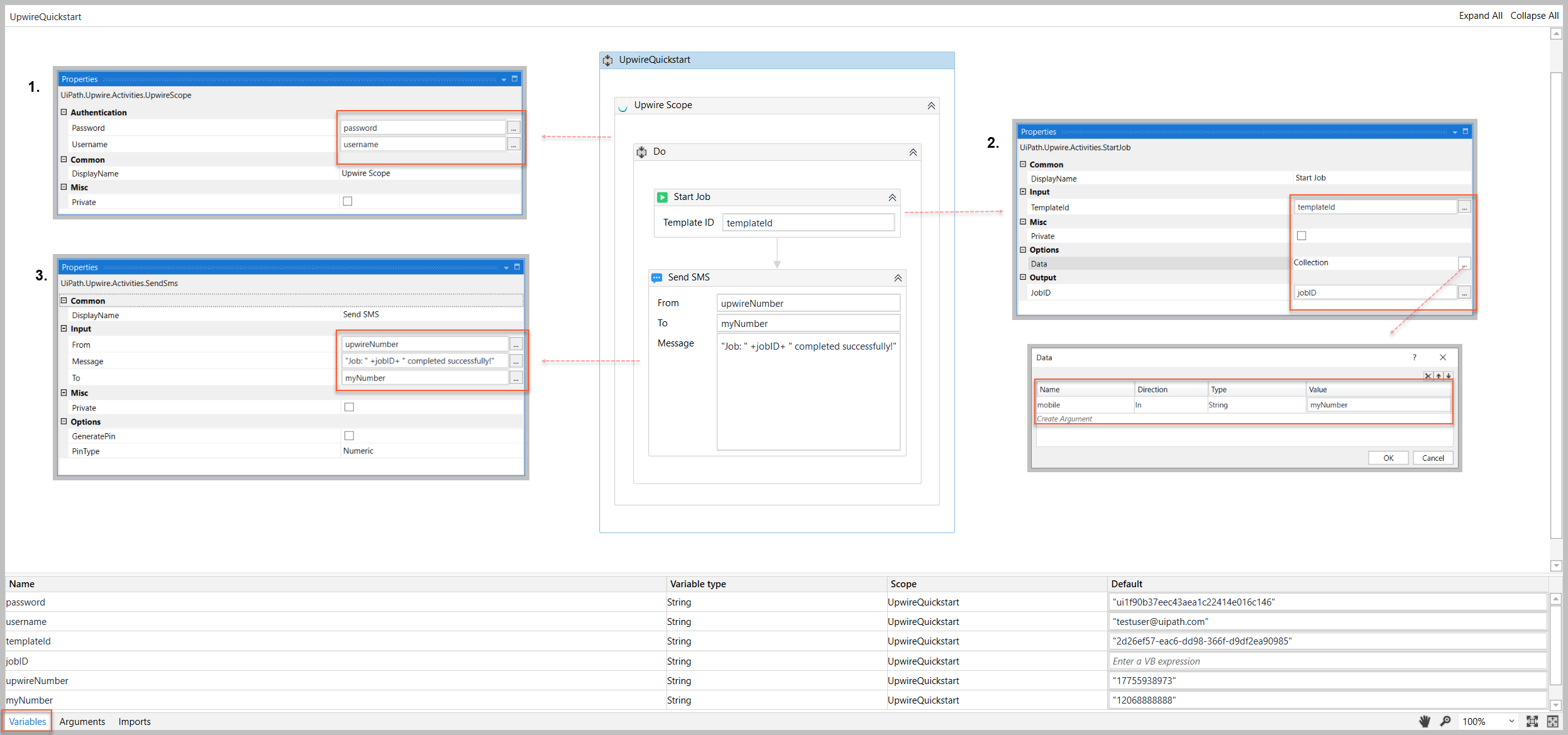Select the templateId variable row name
1568x735 pixels.
click(28, 641)
